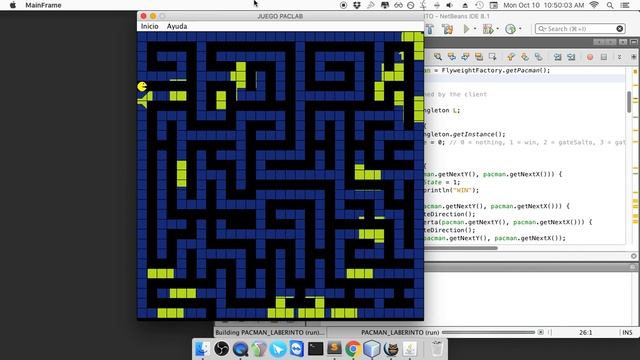Click Build Project hammer icon in NetBeans
640x360 pixels.
click(429, 29)
